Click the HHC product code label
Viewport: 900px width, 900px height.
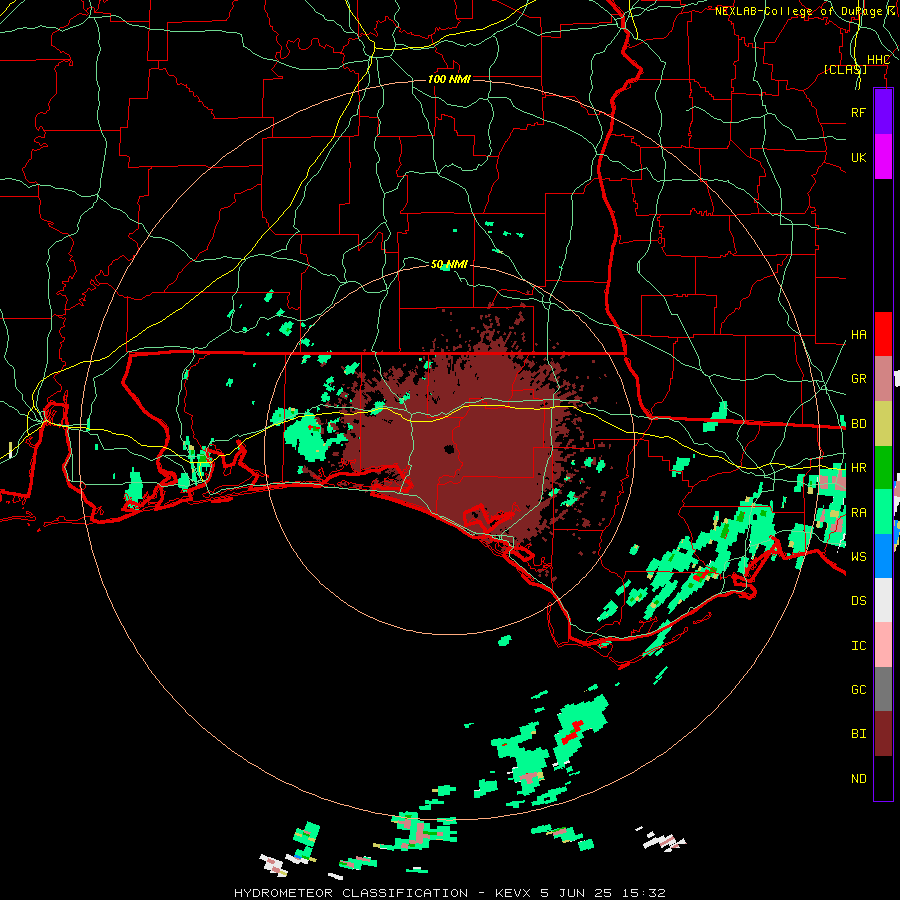click(878, 60)
